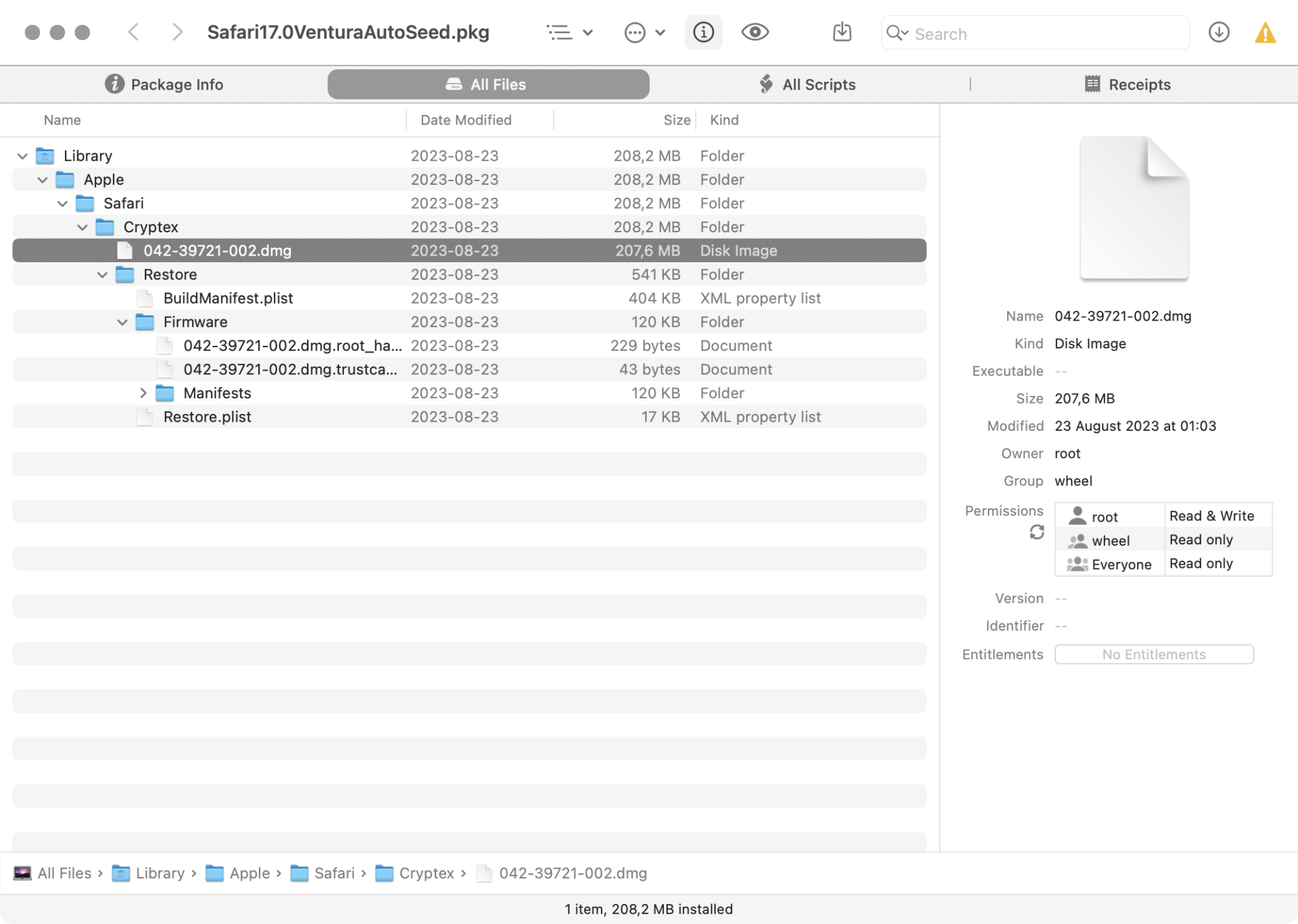This screenshot has height=924, width=1298.
Task: Open the All Scripts tab
Action: coord(807,85)
